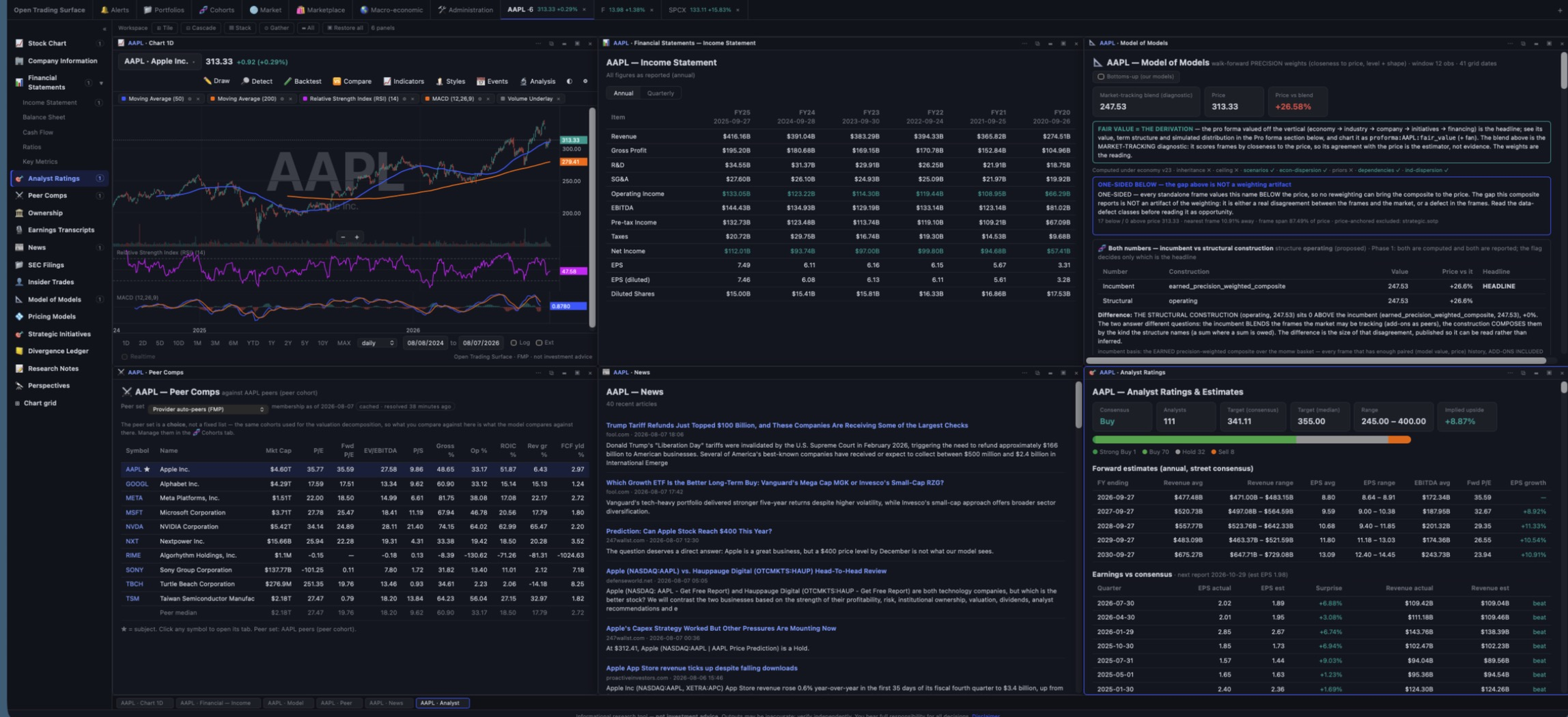Open the GOOGL peer symbol link
The width and height of the screenshot is (1568, 717).
tap(137, 484)
